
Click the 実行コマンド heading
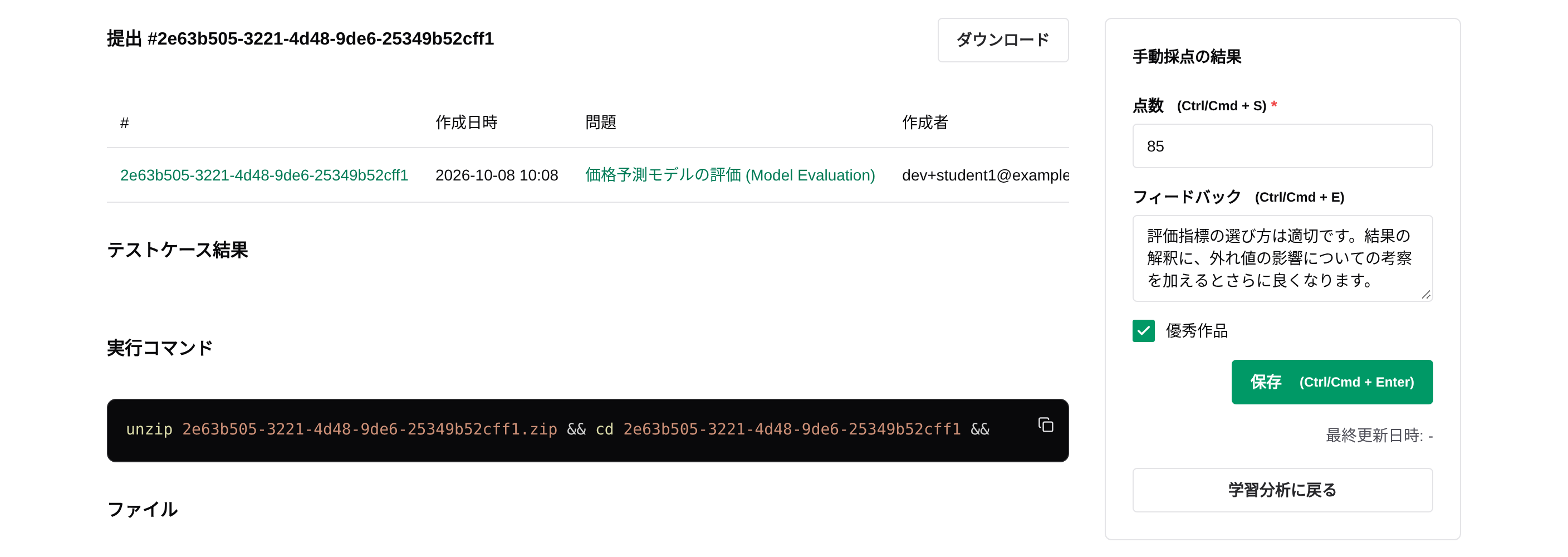coord(159,348)
